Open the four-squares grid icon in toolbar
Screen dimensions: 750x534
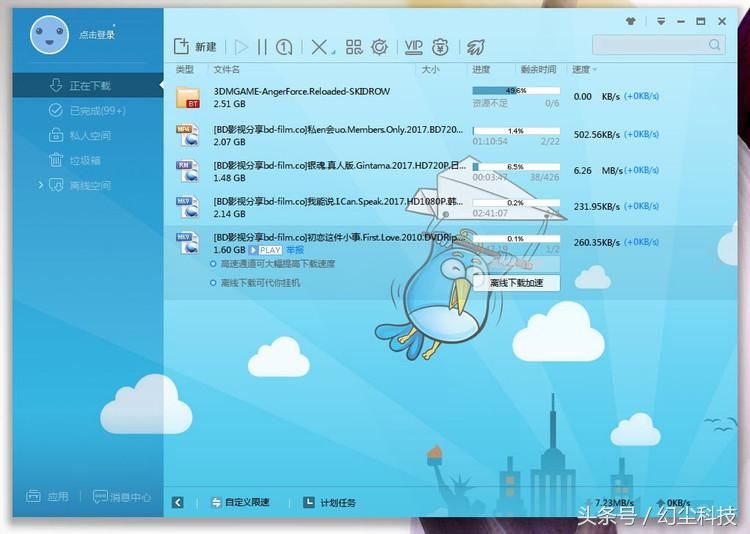pyautogui.click(x=353, y=47)
